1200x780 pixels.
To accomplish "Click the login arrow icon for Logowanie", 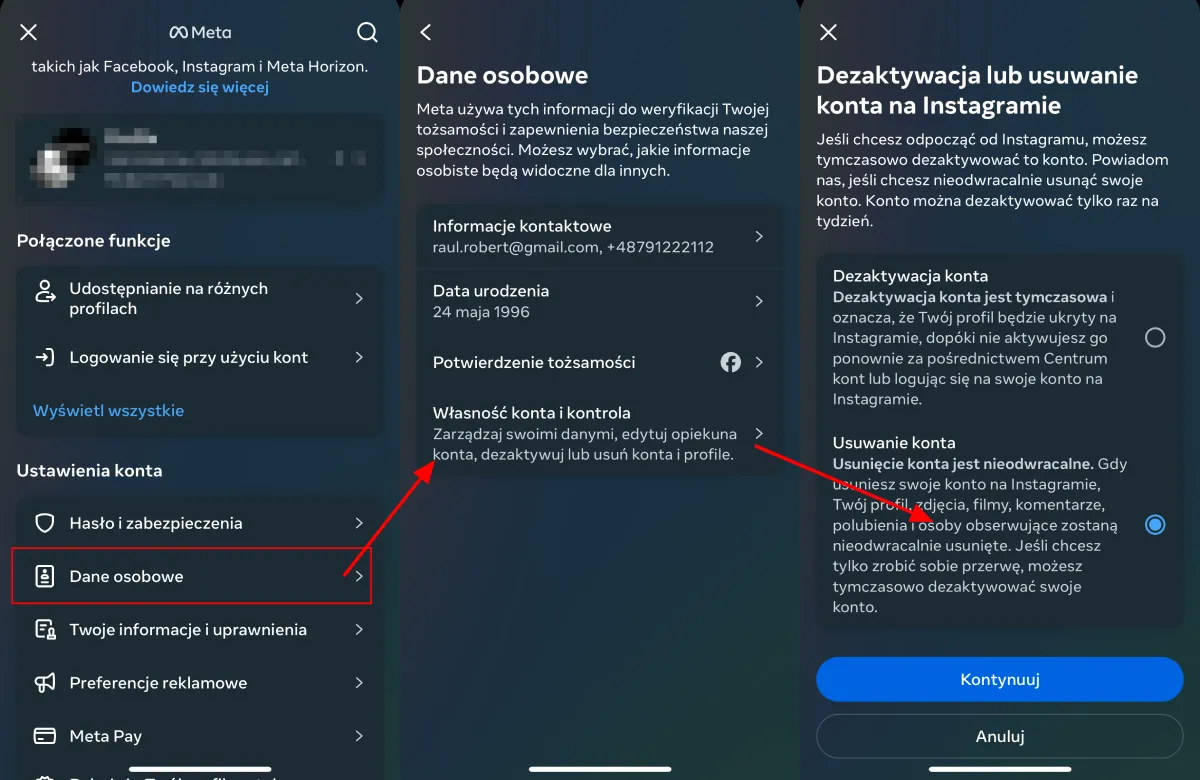I will [x=44, y=357].
